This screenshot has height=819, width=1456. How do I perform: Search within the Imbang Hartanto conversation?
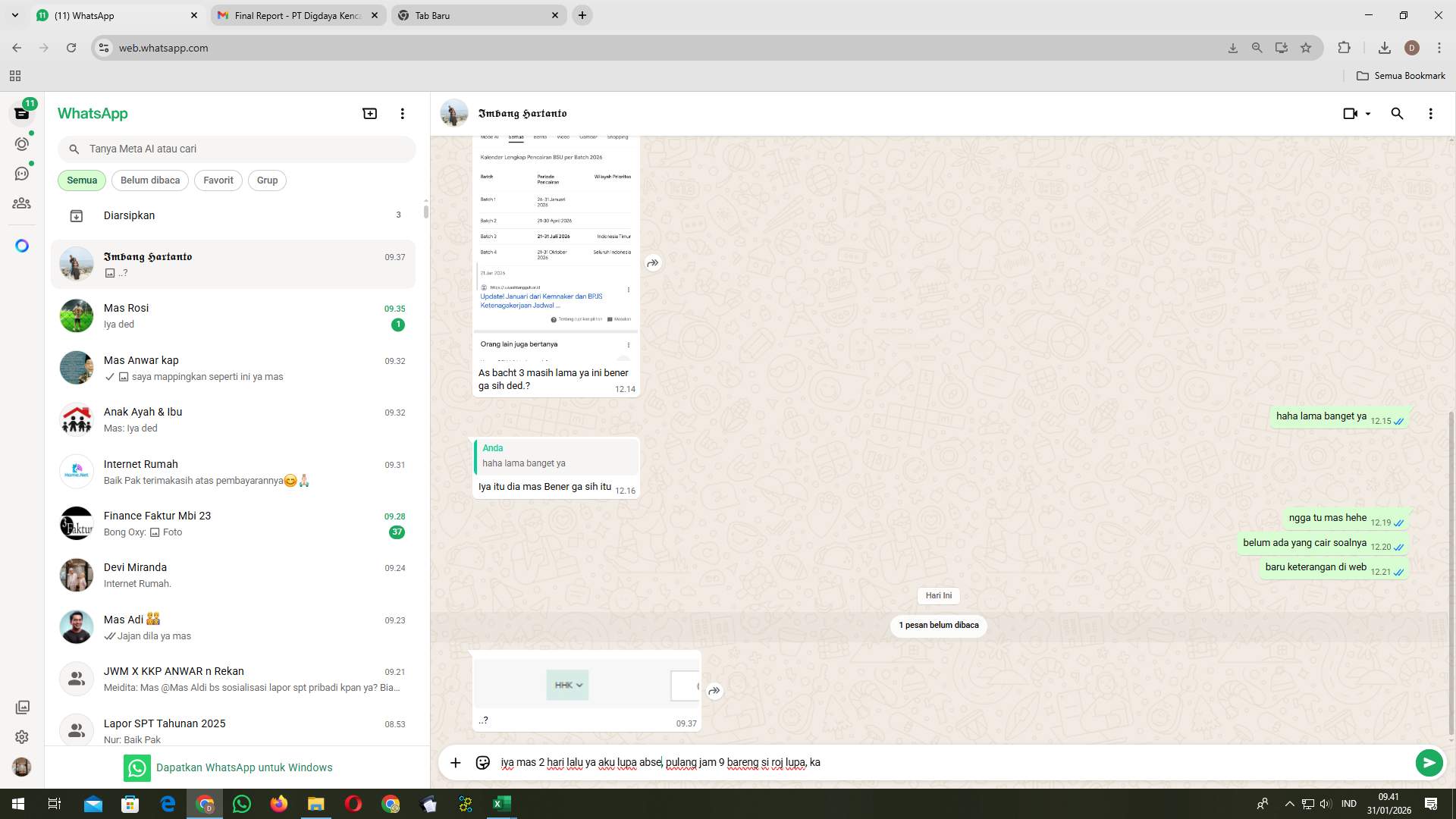click(1397, 113)
